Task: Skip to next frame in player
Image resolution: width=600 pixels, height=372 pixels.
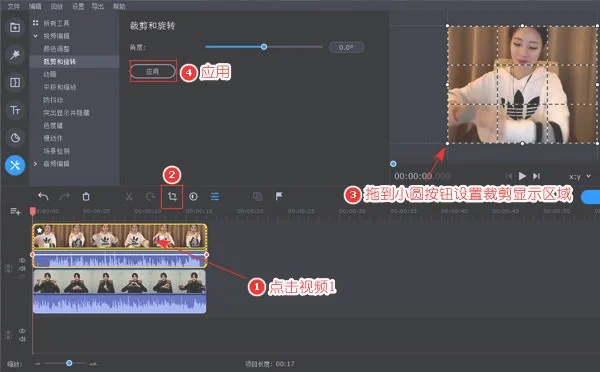Action: coord(536,176)
